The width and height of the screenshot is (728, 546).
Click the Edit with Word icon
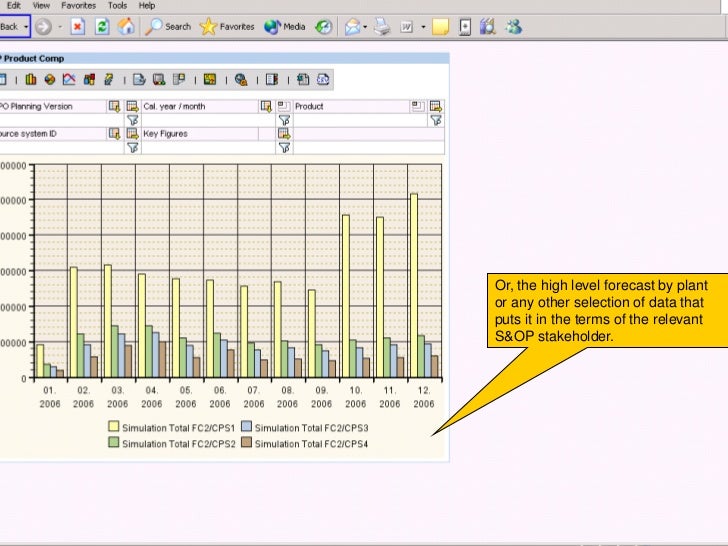tap(407, 26)
